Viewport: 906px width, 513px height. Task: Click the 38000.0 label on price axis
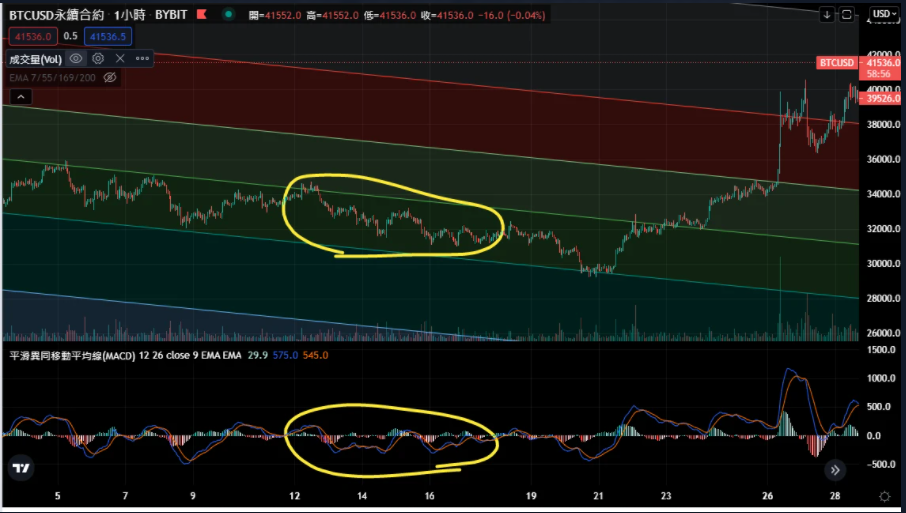883,124
